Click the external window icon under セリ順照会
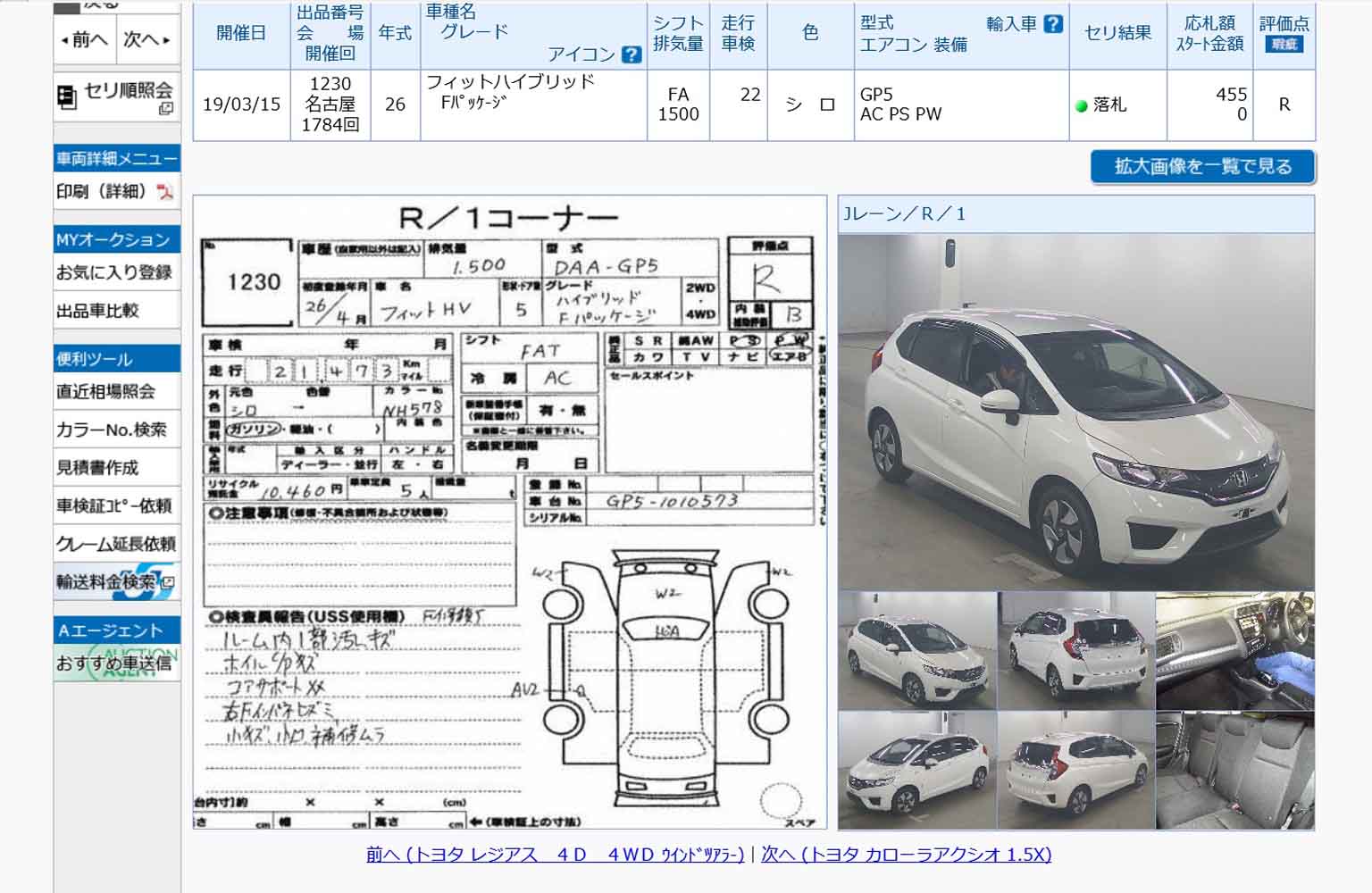Screen dimensions: 1372x893 [x=165, y=109]
